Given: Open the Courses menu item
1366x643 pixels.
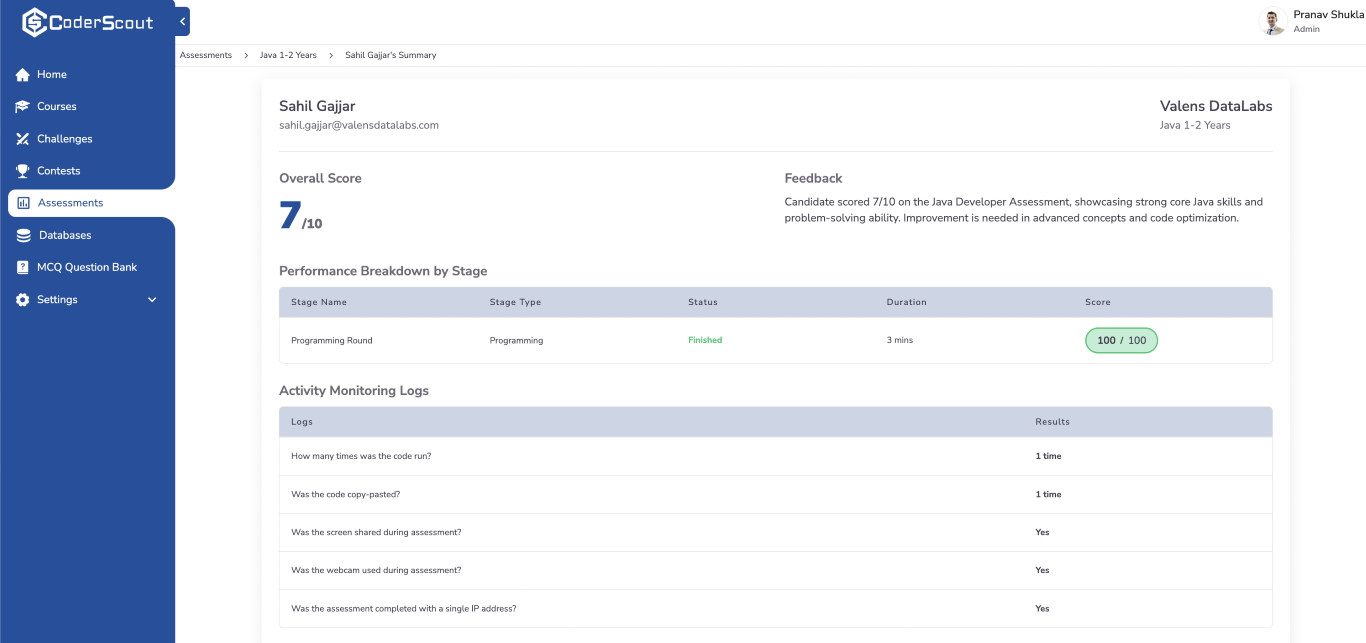Looking at the screenshot, I should (57, 107).
